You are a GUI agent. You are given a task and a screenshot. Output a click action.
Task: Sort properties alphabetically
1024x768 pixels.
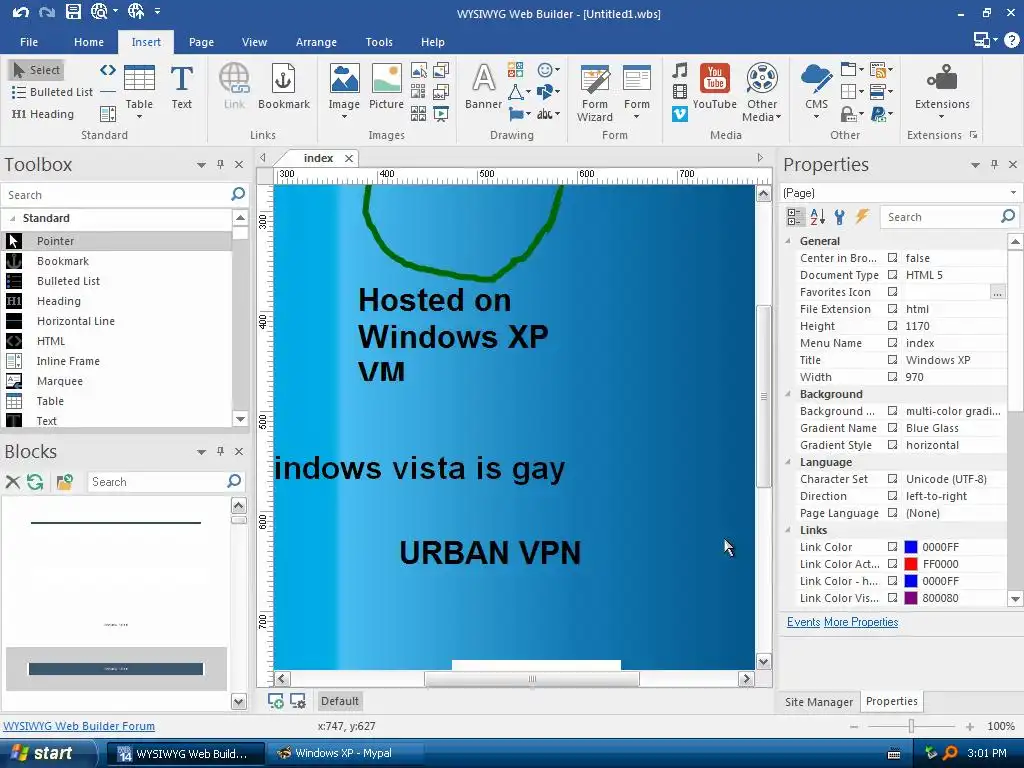818,217
